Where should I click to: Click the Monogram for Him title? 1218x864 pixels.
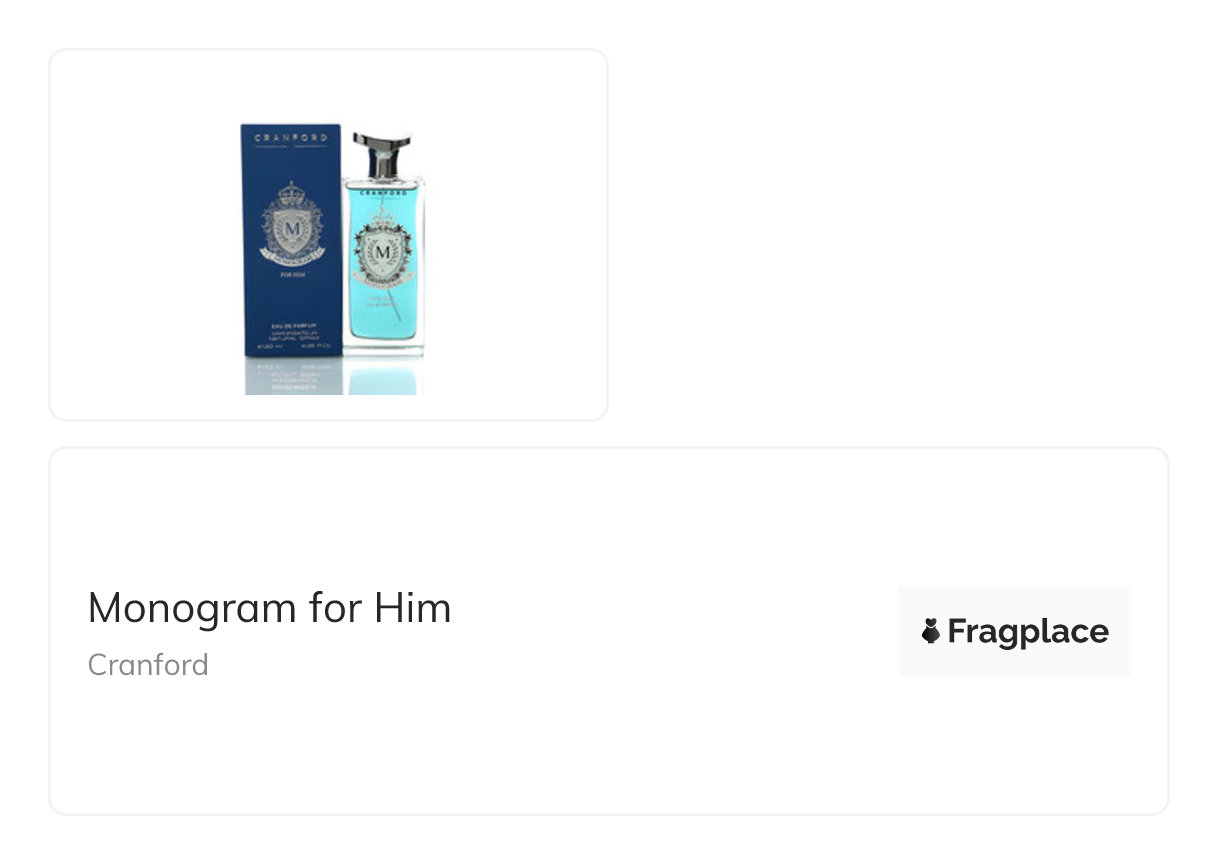[x=269, y=608]
